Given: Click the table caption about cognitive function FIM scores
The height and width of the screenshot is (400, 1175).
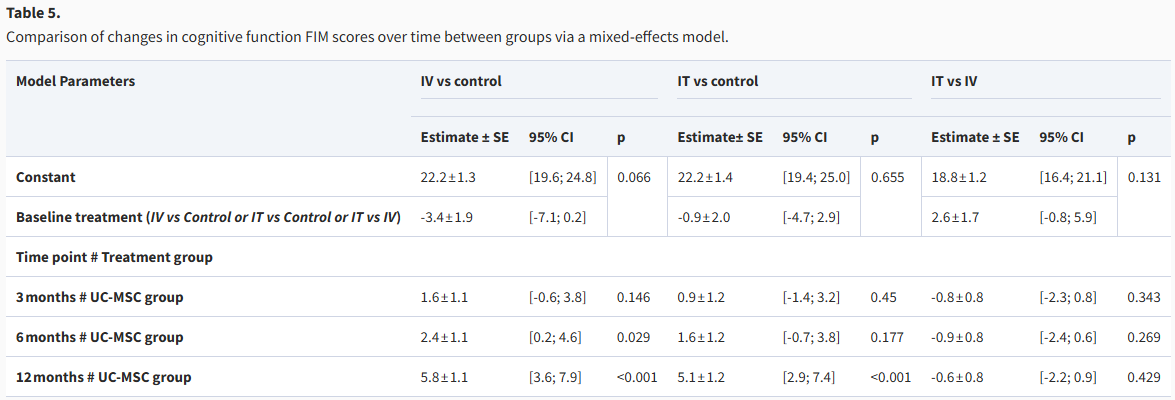Looking at the screenshot, I should [x=367, y=37].
